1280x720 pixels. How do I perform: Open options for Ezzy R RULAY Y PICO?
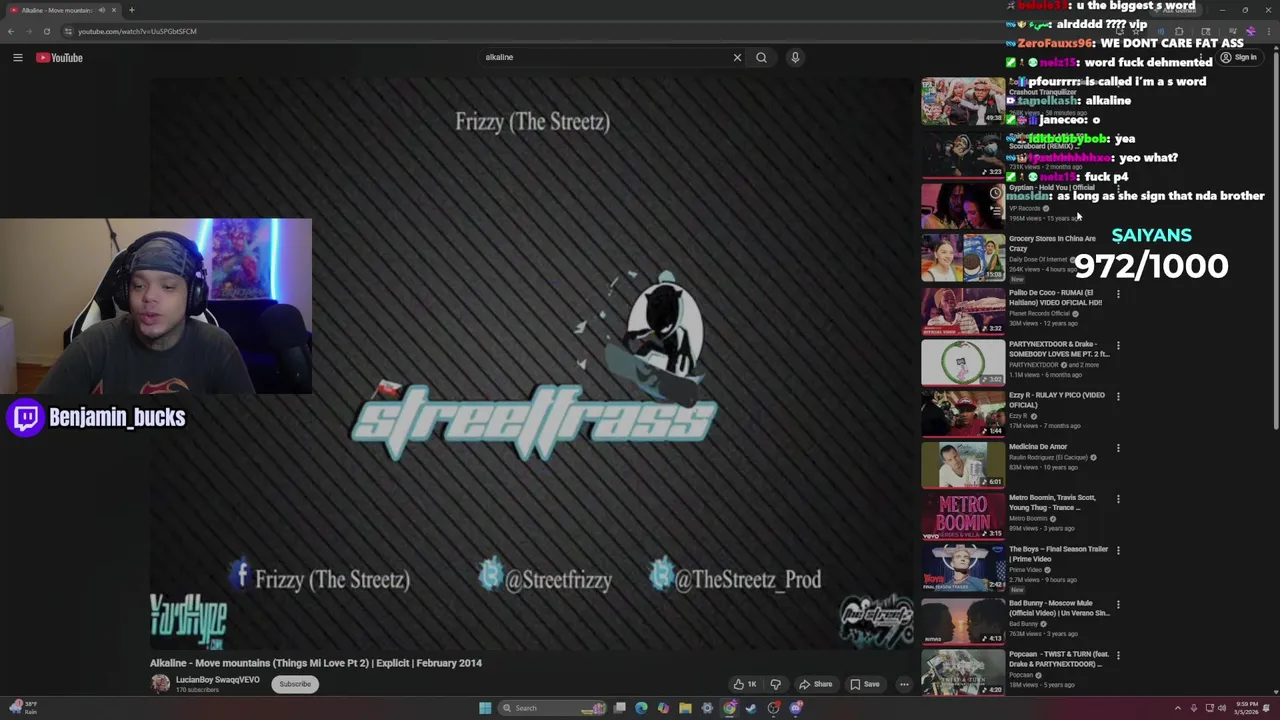[x=1118, y=396]
